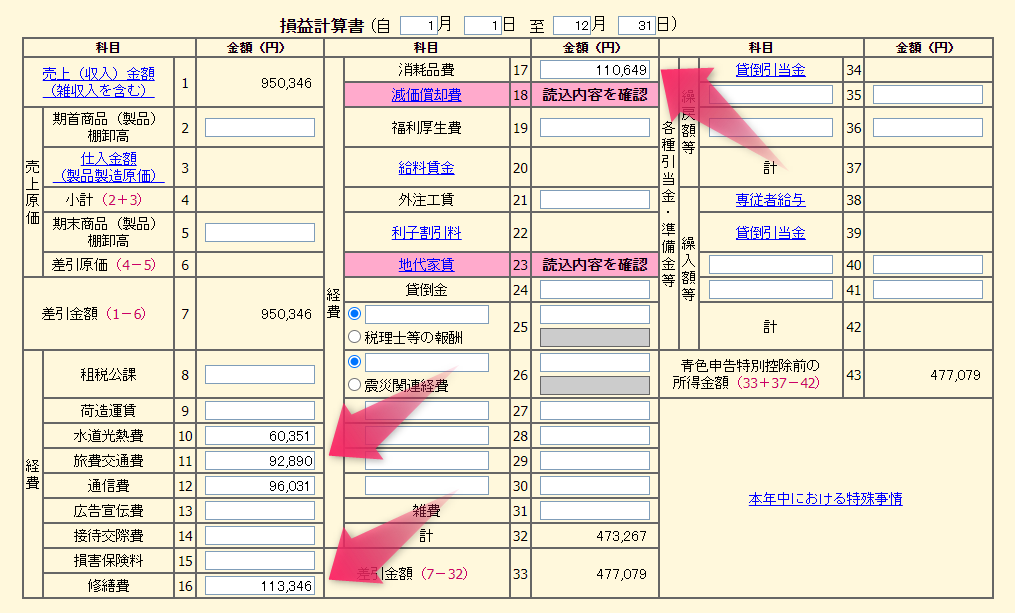
Task: Click the row 36 amount field
Action: pos(928,128)
